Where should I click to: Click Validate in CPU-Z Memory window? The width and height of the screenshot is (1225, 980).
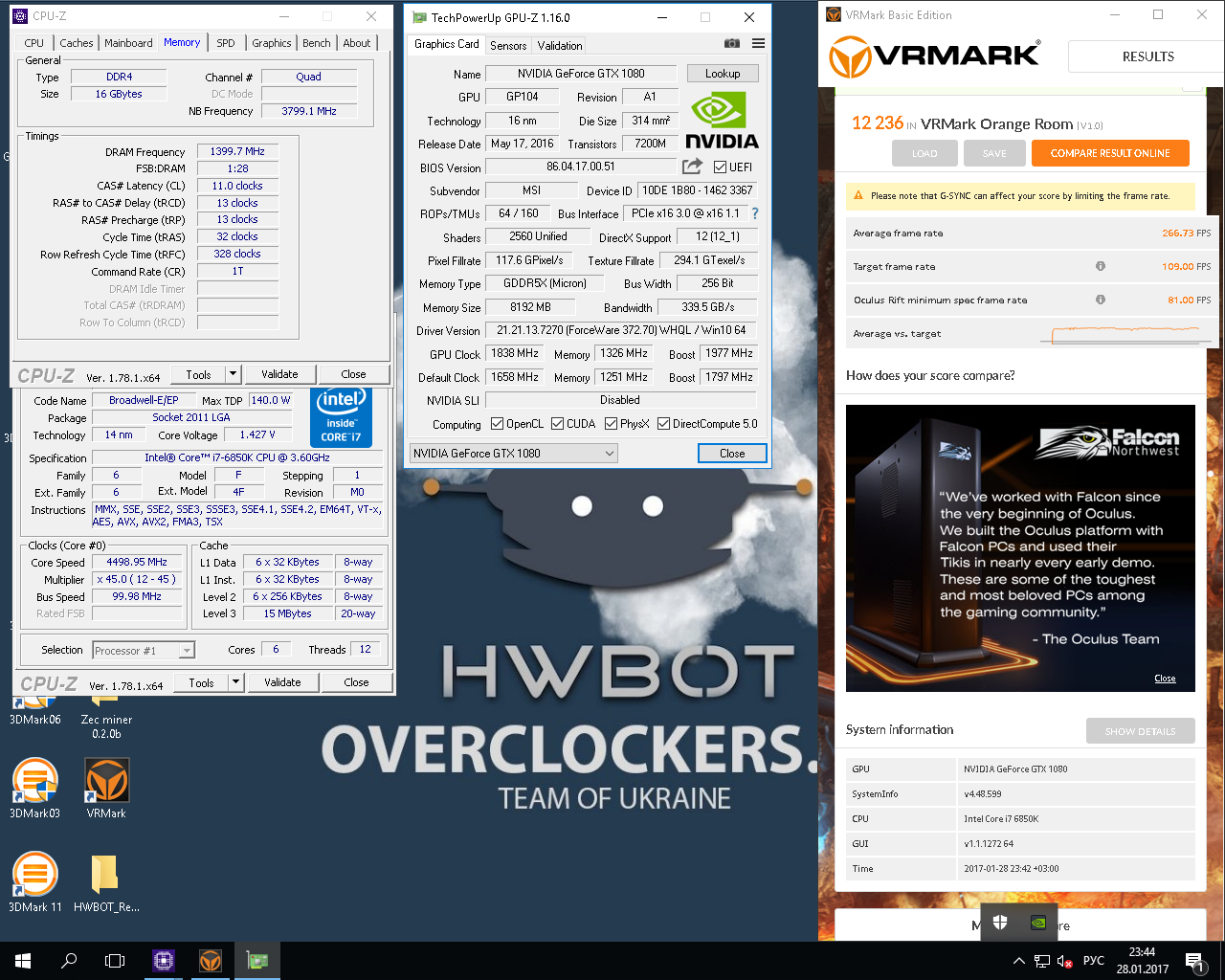click(x=279, y=373)
